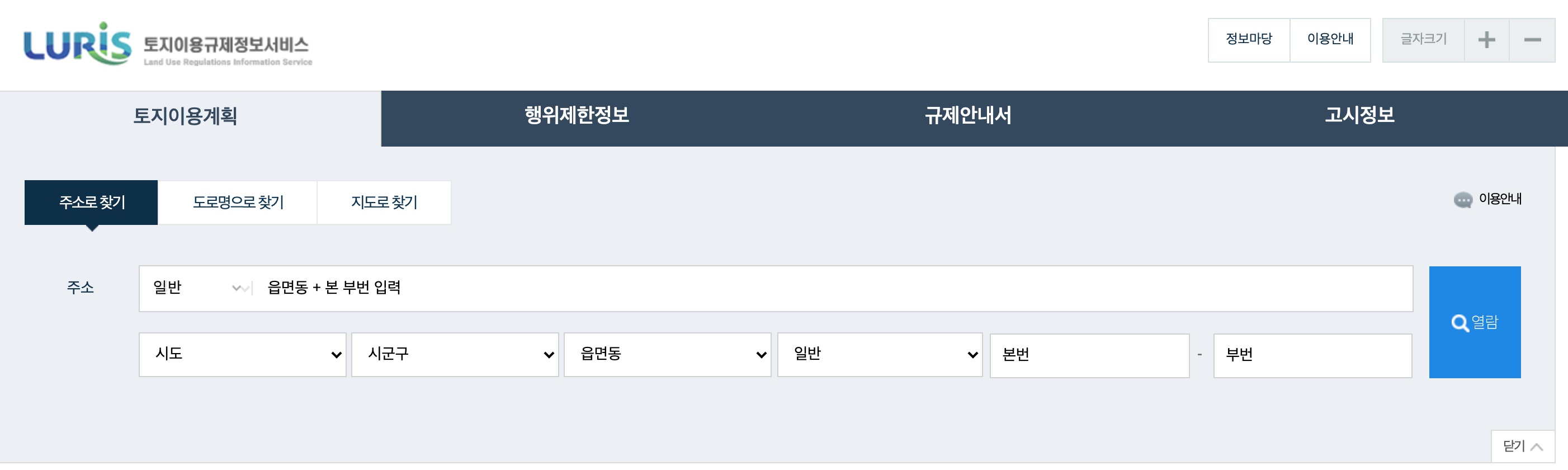Click the LURIS logo

point(77,44)
